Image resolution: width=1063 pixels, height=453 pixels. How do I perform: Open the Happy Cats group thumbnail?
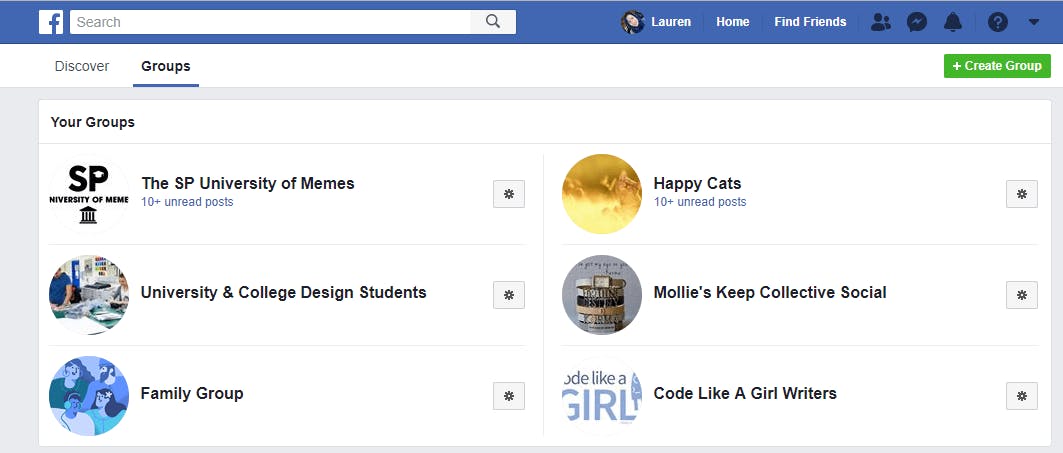[x=602, y=194]
